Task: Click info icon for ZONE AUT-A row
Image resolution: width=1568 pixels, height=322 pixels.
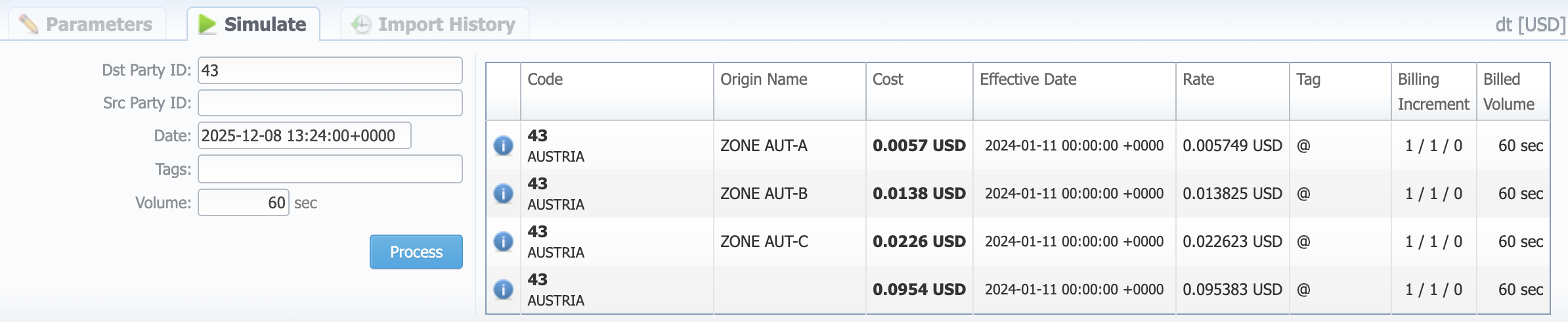Action: point(503,145)
